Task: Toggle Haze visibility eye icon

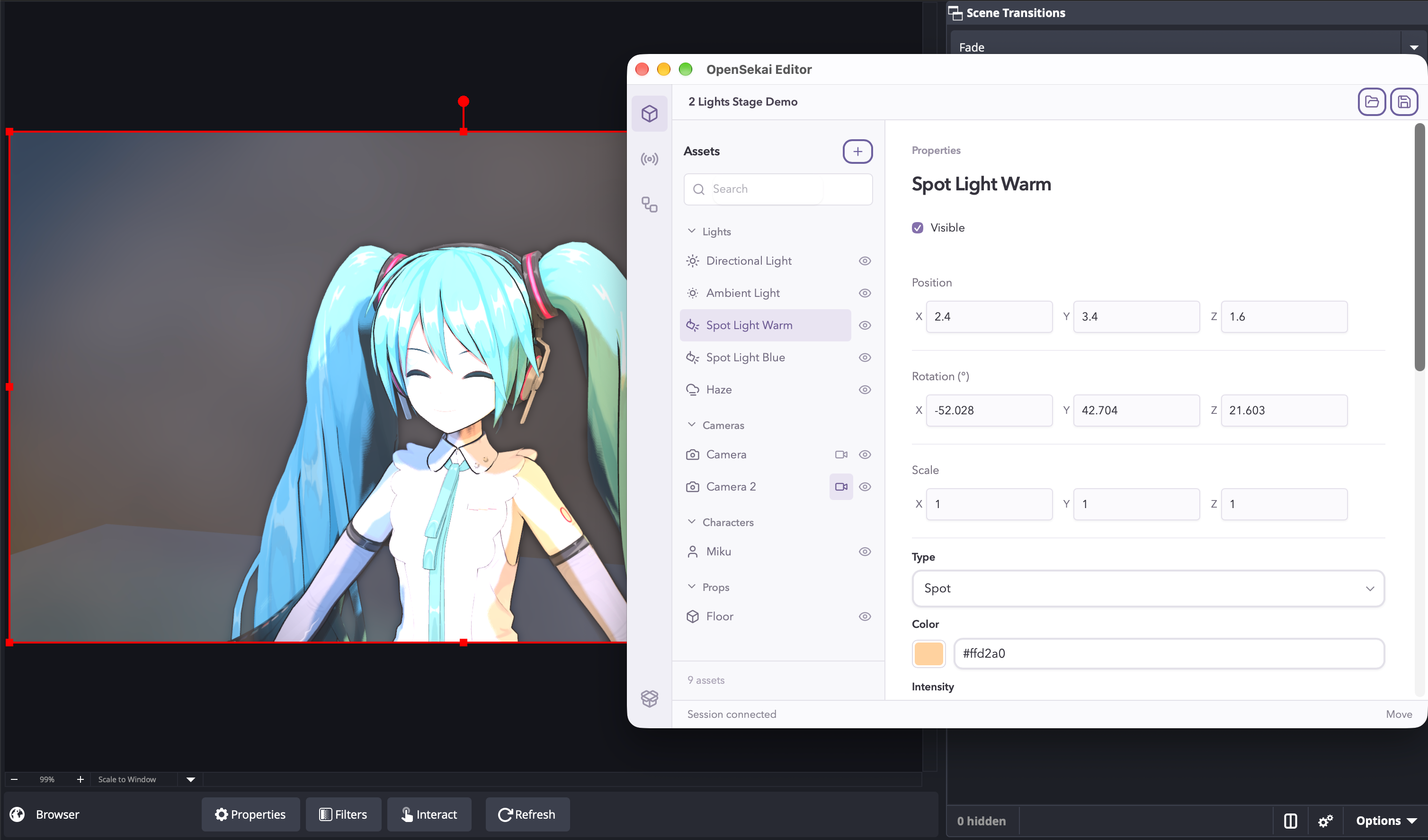Action: pyautogui.click(x=865, y=390)
